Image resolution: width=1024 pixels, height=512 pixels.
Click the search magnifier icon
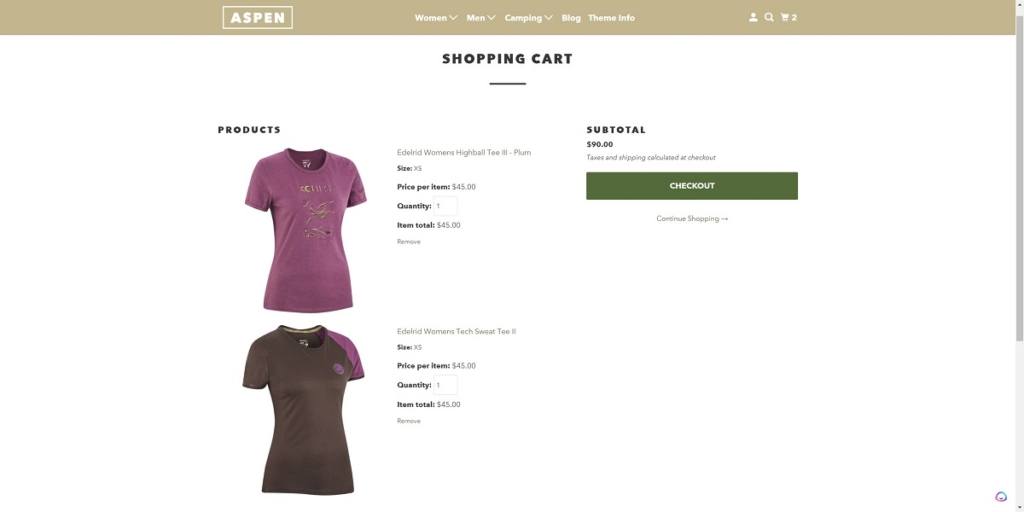coord(769,18)
